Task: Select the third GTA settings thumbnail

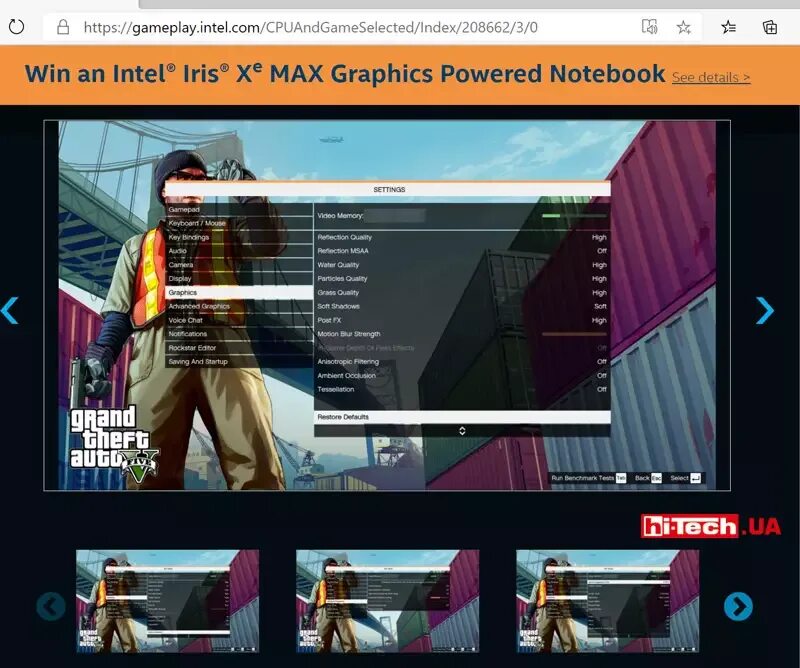Action: pos(607,601)
